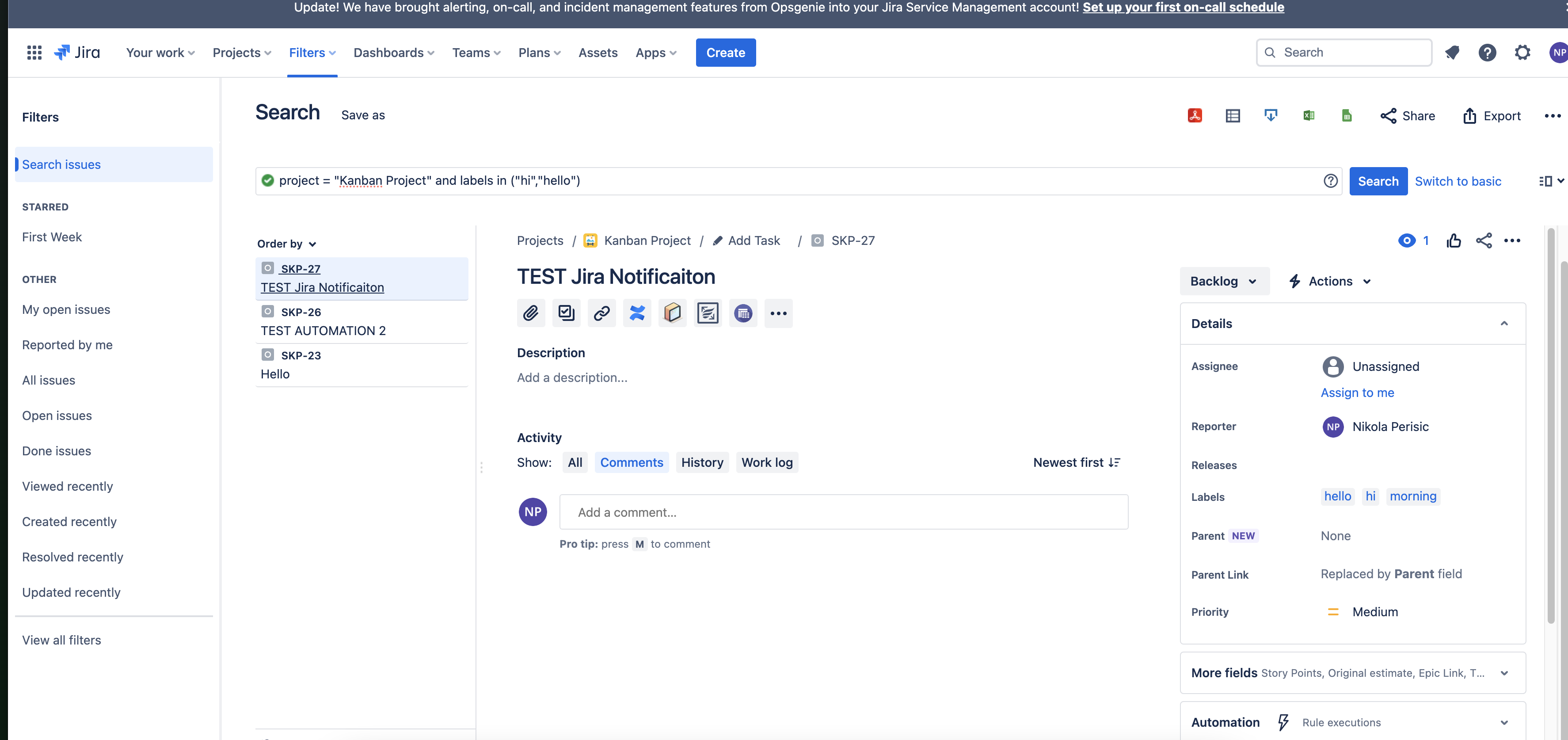Click the thumbs-up vote icon
The height and width of the screenshot is (740, 1568).
[1454, 240]
